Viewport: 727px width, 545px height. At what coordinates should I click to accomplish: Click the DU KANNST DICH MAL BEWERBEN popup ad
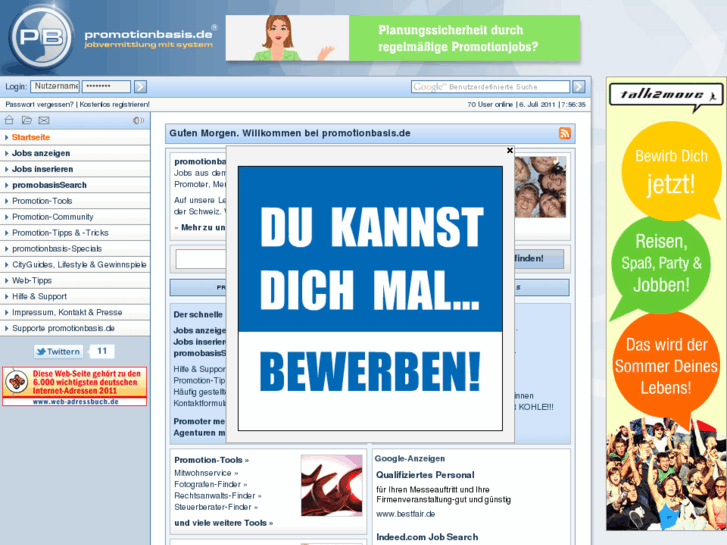coord(370,298)
